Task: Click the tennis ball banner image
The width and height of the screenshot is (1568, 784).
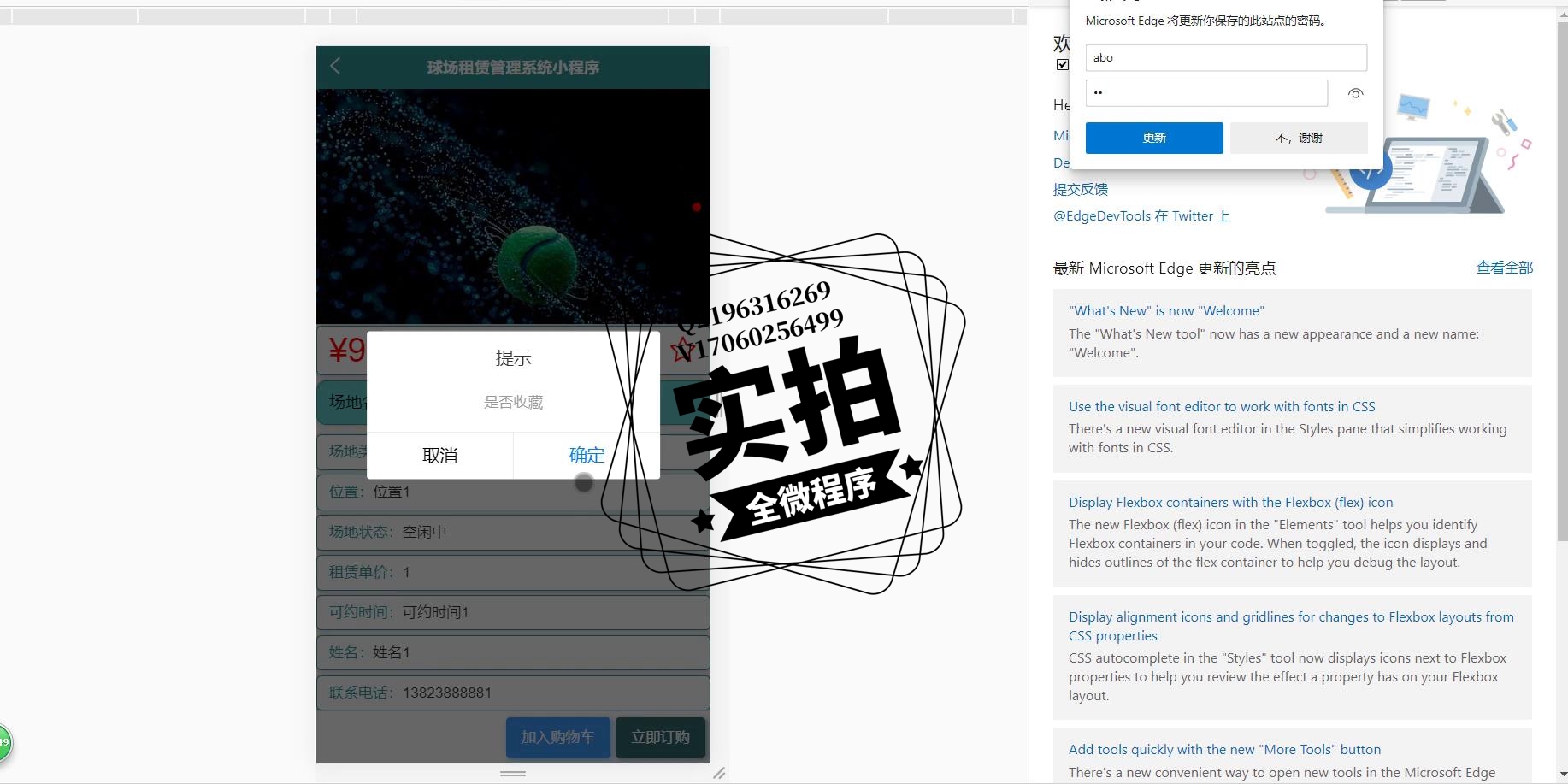Action: coord(513,206)
